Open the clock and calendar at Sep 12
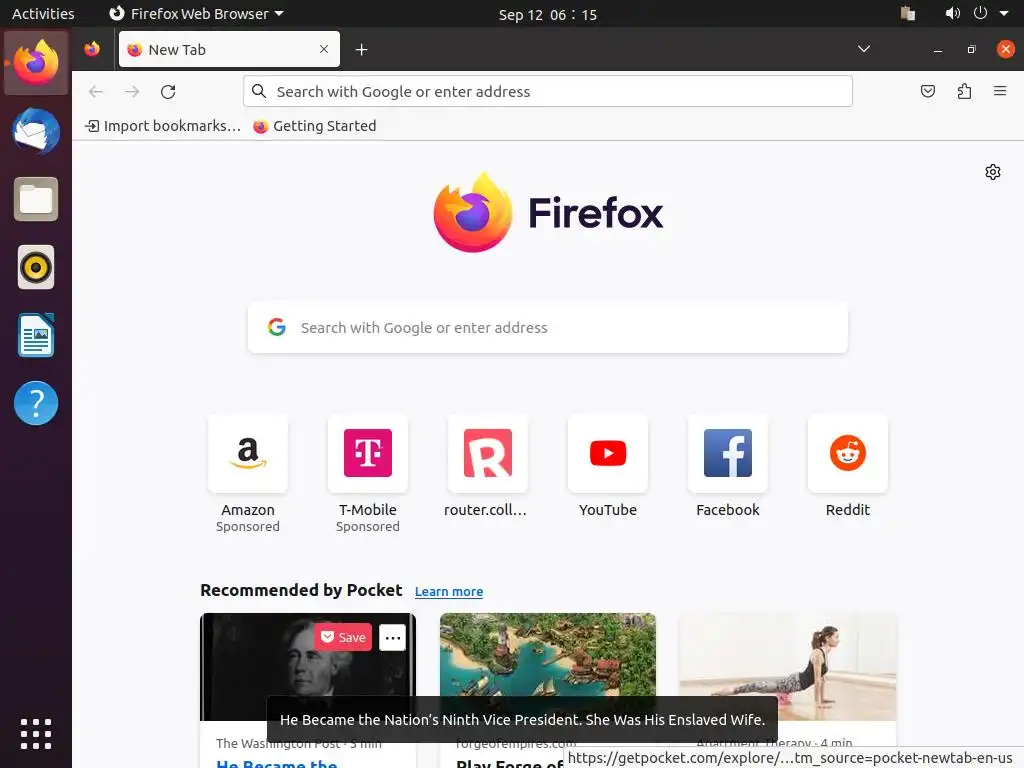Screen dimensions: 1024x768 pos(547,14)
